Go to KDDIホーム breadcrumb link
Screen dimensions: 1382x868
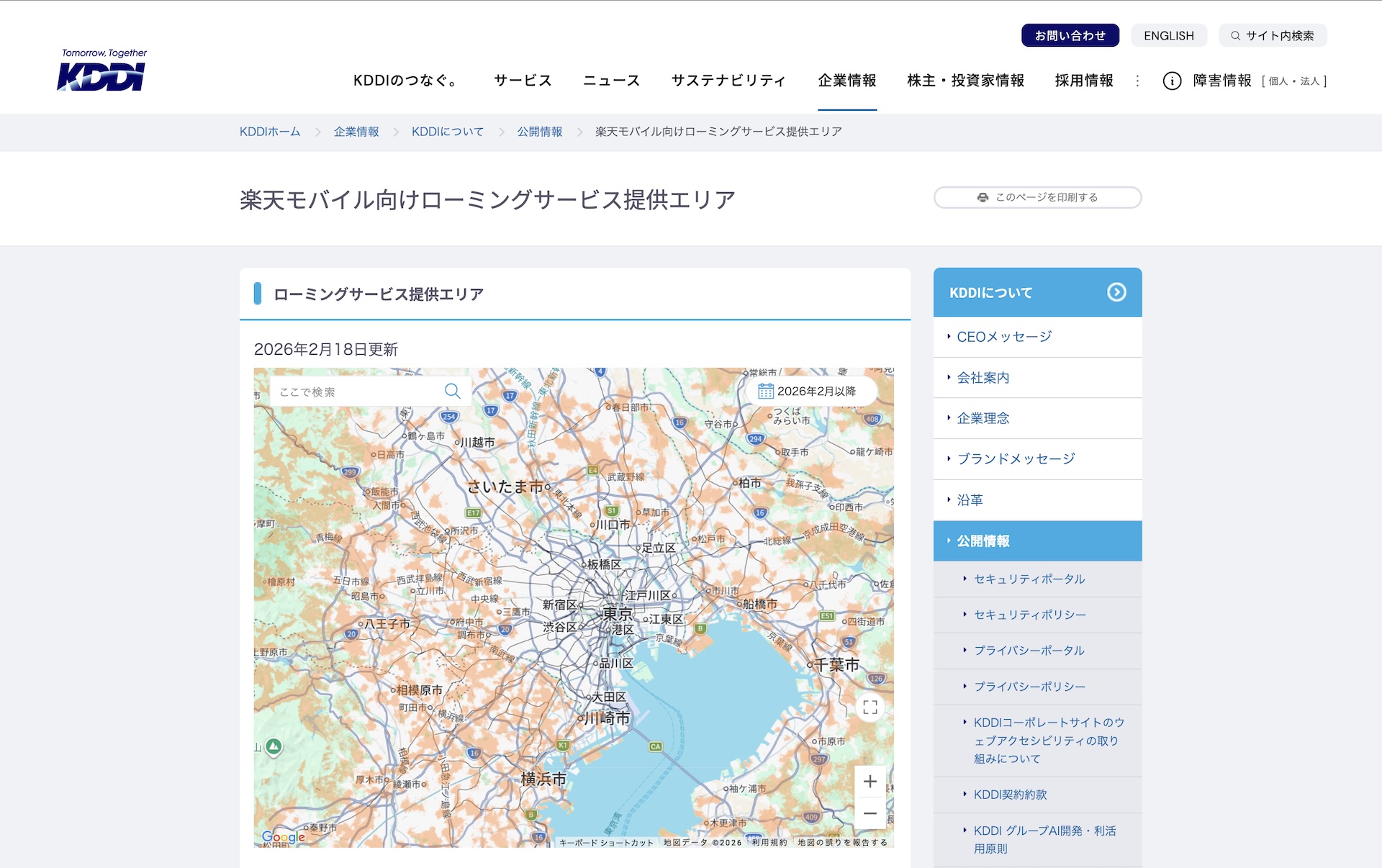270,132
